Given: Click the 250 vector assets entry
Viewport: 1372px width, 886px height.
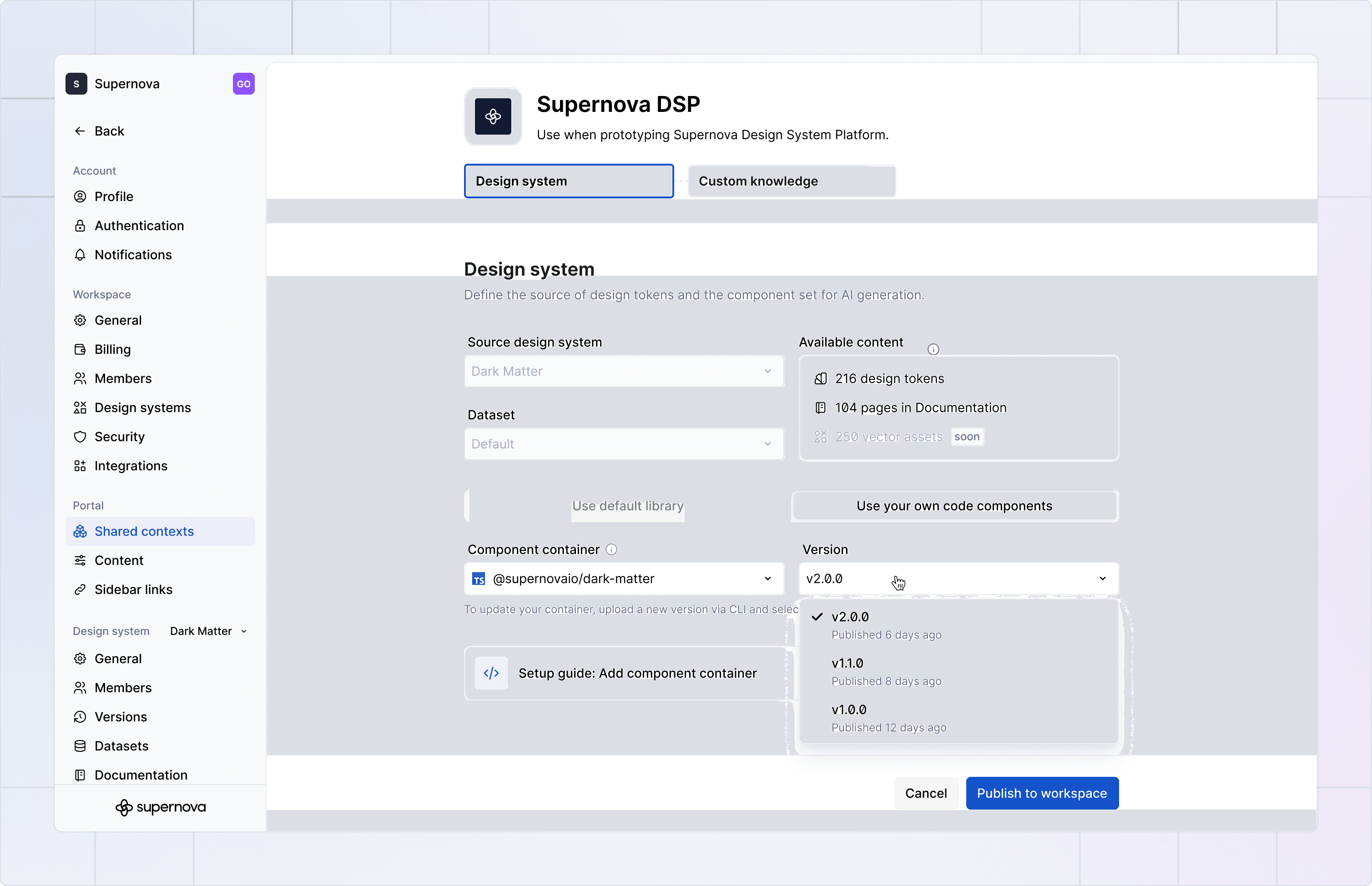Looking at the screenshot, I should click(879, 437).
